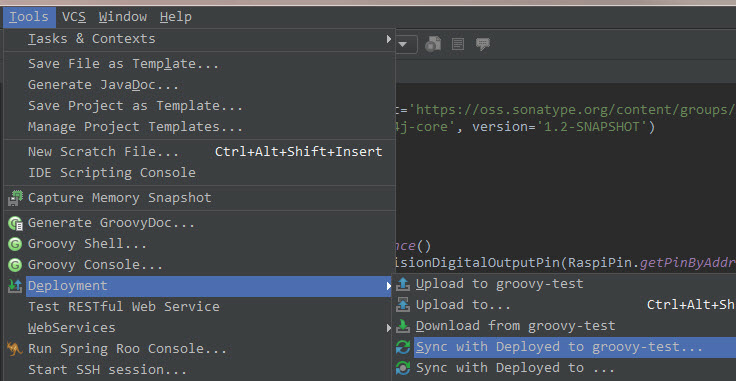Expand the WebServices submenu

pos(199,328)
